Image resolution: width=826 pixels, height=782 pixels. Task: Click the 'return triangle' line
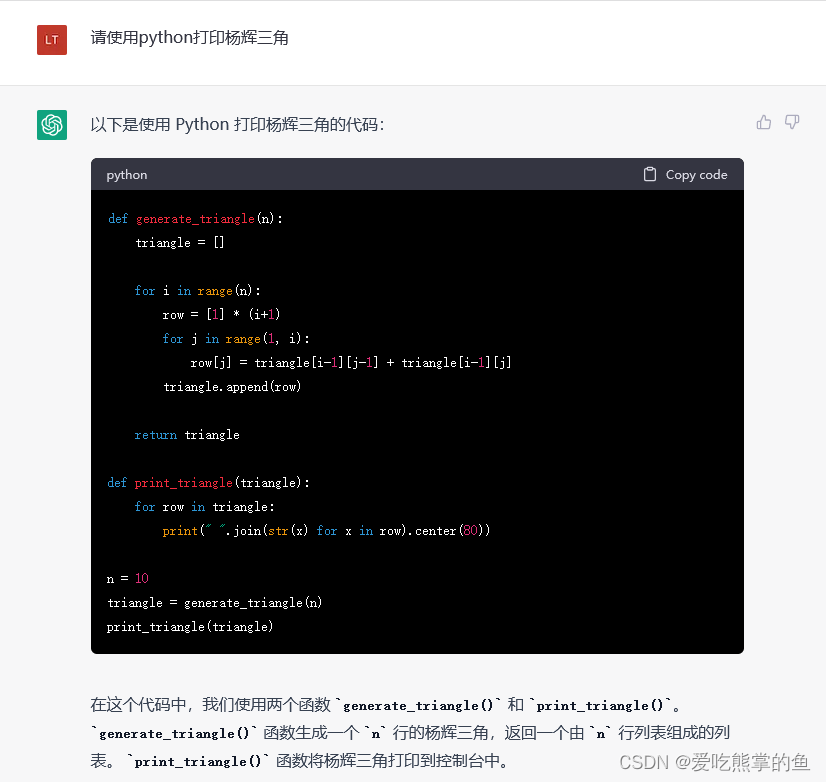pos(187,435)
